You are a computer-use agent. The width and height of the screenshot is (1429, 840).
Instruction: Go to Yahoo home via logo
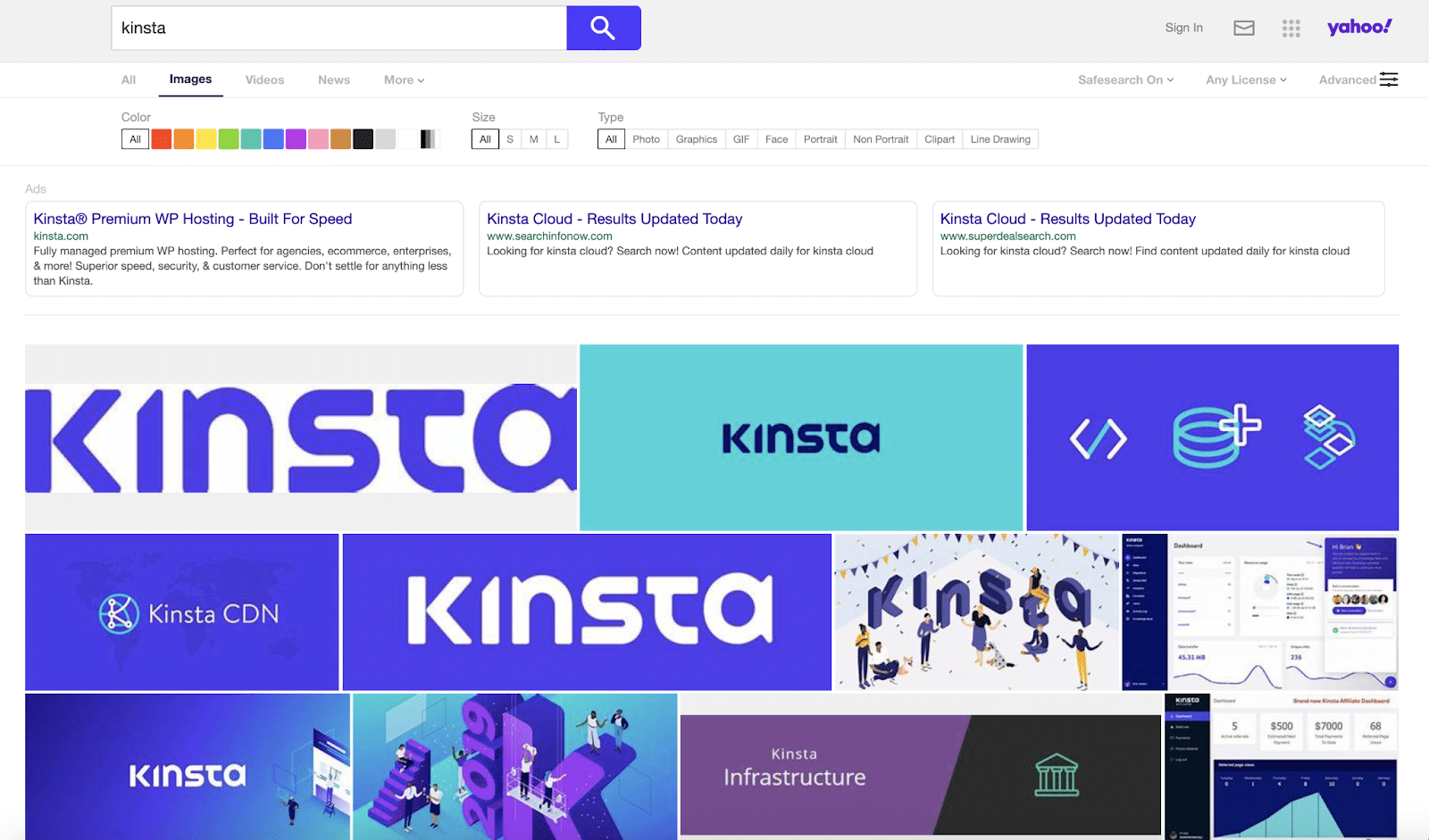[1359, 27]
